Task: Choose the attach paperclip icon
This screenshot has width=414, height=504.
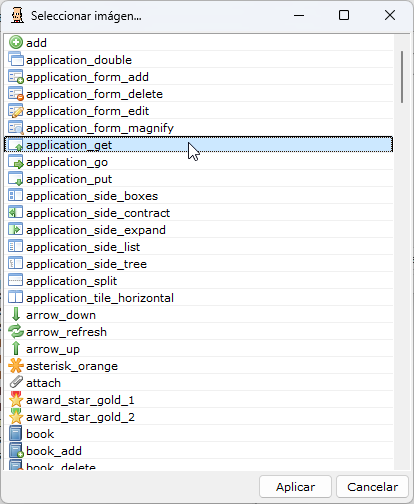Action: pos(16,383)
